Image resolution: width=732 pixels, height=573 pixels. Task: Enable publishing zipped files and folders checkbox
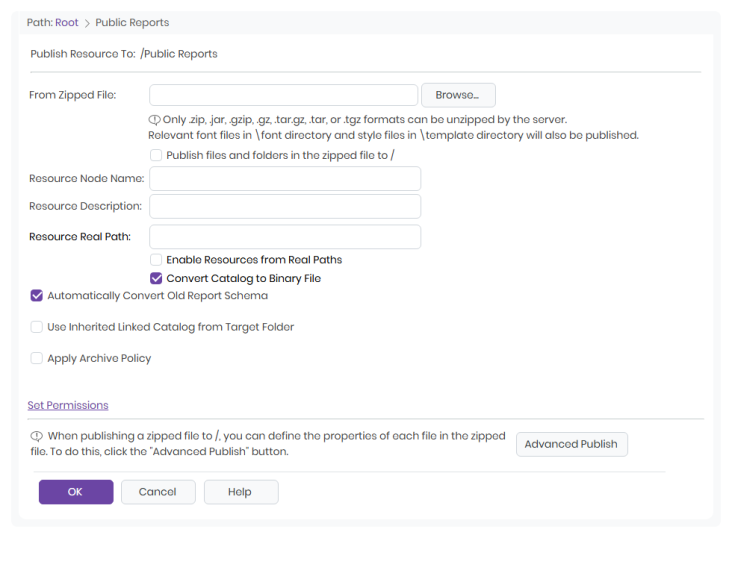(156, 155)
